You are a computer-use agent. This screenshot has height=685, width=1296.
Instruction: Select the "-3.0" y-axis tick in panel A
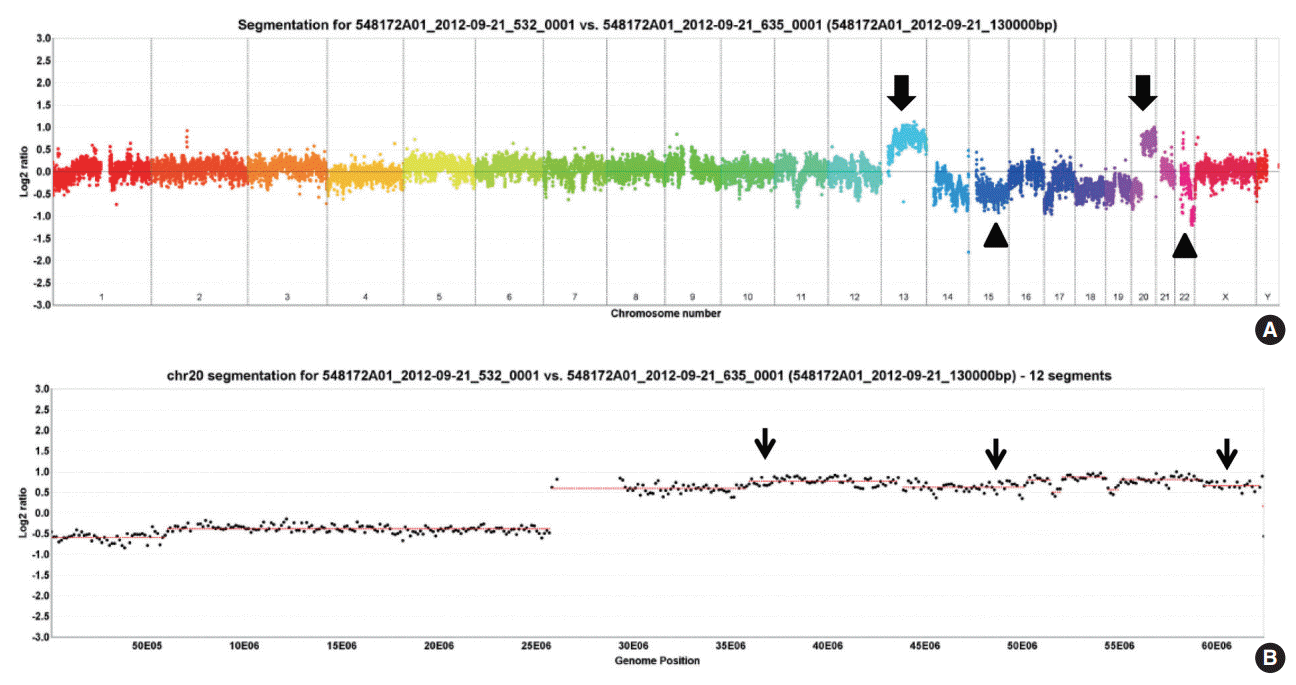pyautogui.click(x=40, y=305)
